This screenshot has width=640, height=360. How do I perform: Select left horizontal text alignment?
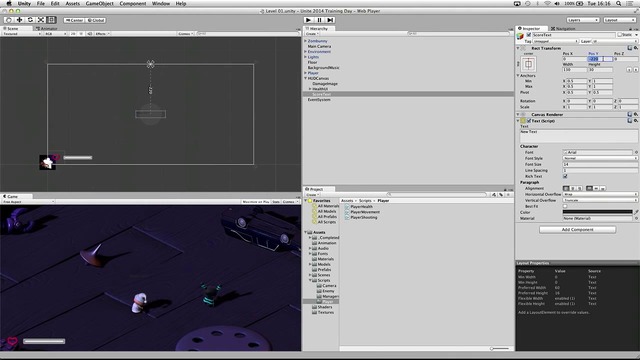pyautogui.click(x=566, y=189)
